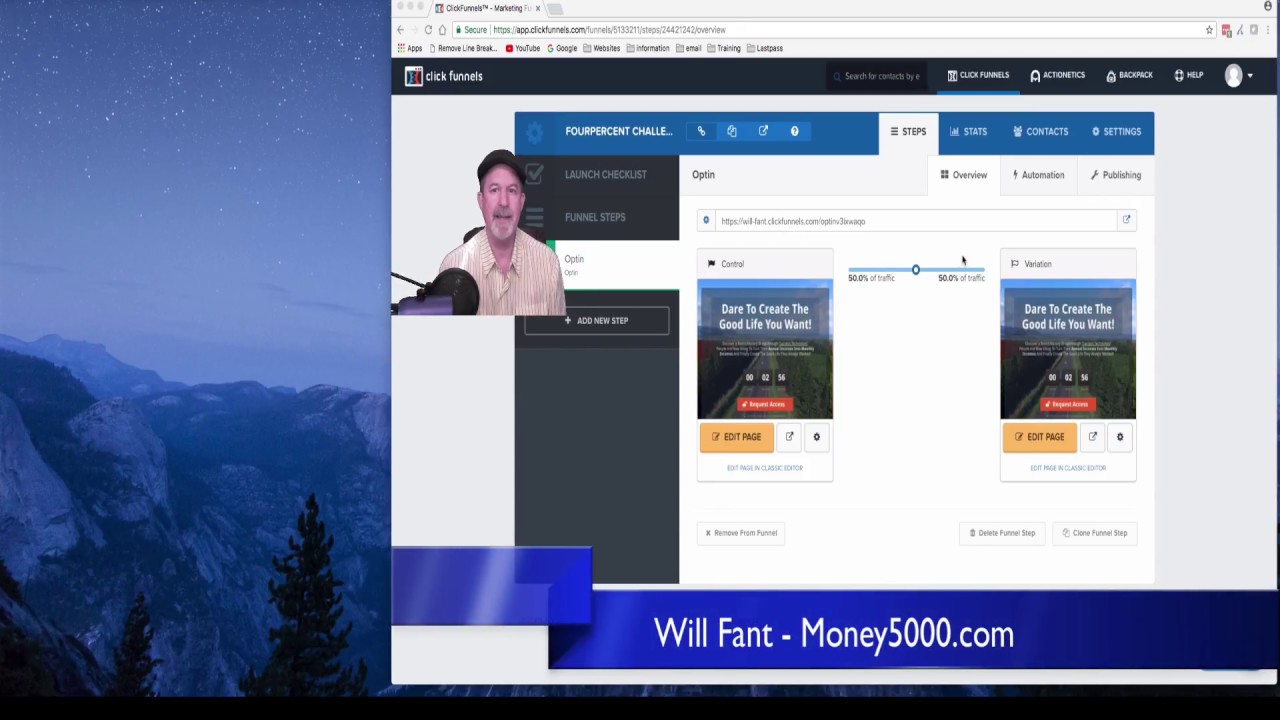Screen dimensions: 1280x720
Task: Open the funnel in a new window icon in the blue bar
Action: [763, 131]
